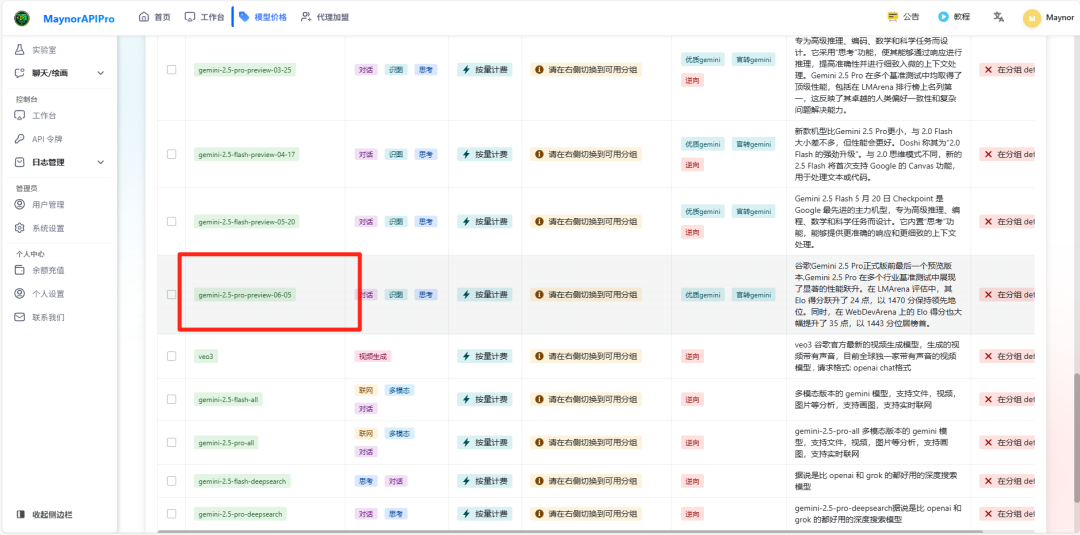Click 思考 tag in gemini-2.5-flash-deepsearch row

coord(365,481)
